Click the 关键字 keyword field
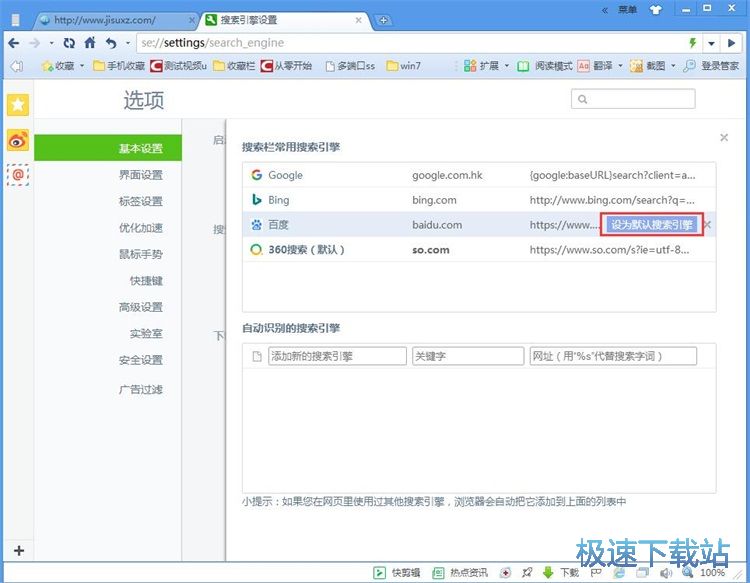 tap(468, 356)
